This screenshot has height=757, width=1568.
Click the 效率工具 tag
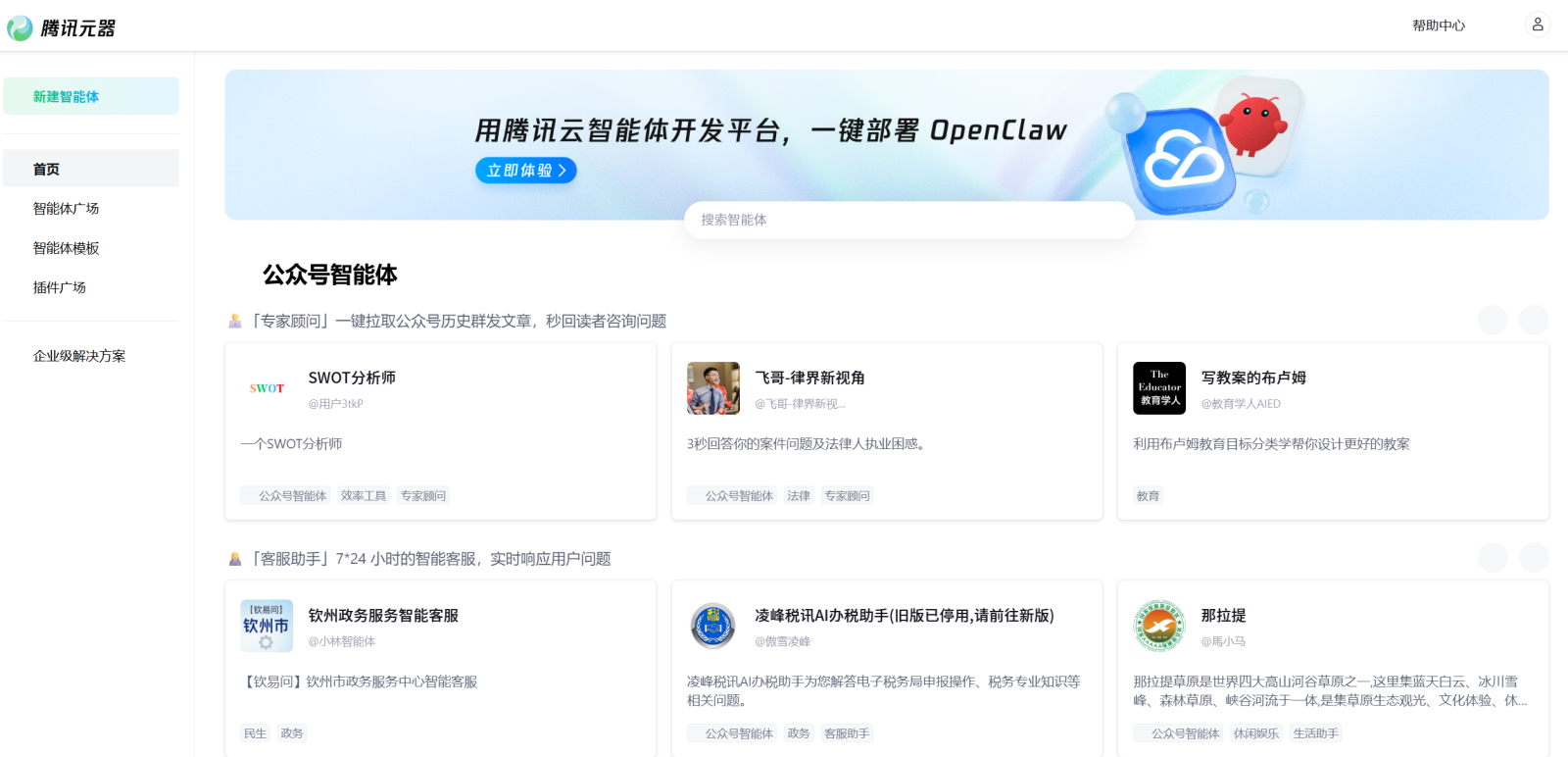pyautogui.click(x=364, y=496)
